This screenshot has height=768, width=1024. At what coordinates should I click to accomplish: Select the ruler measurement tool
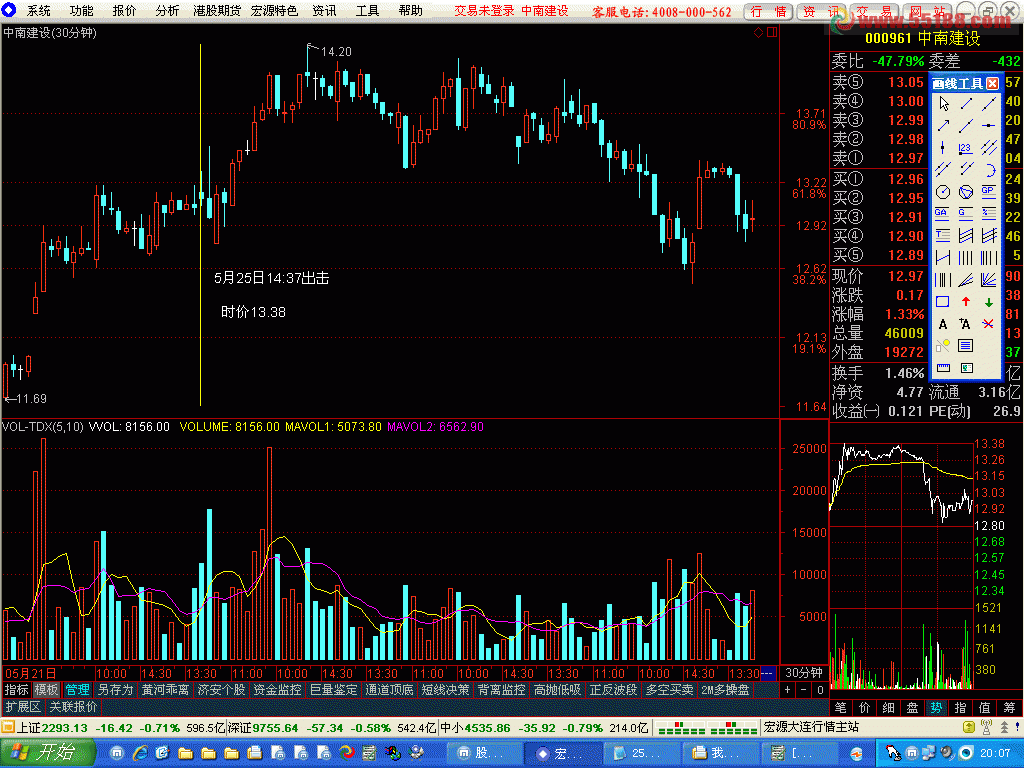click(943, 368)
